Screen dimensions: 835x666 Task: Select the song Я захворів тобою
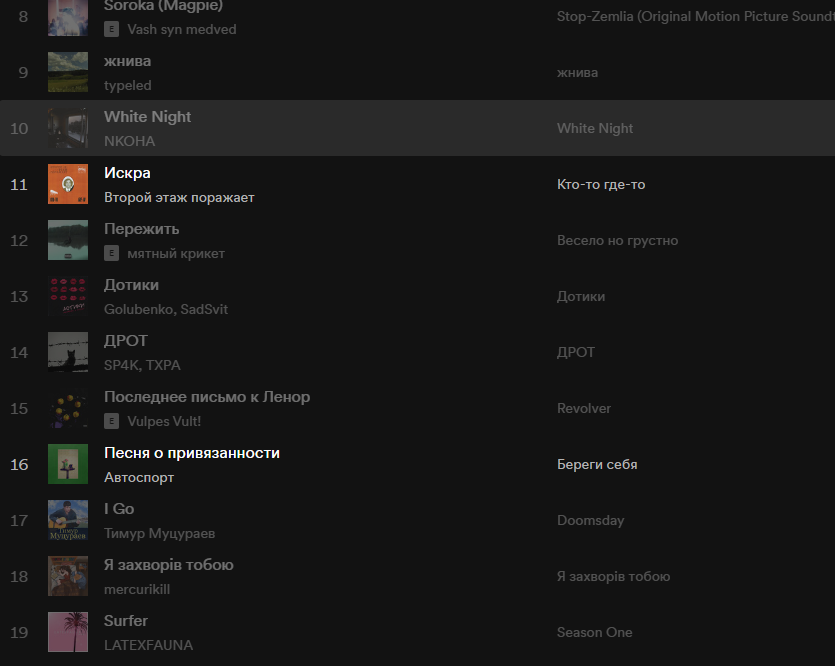pos(169,565)
